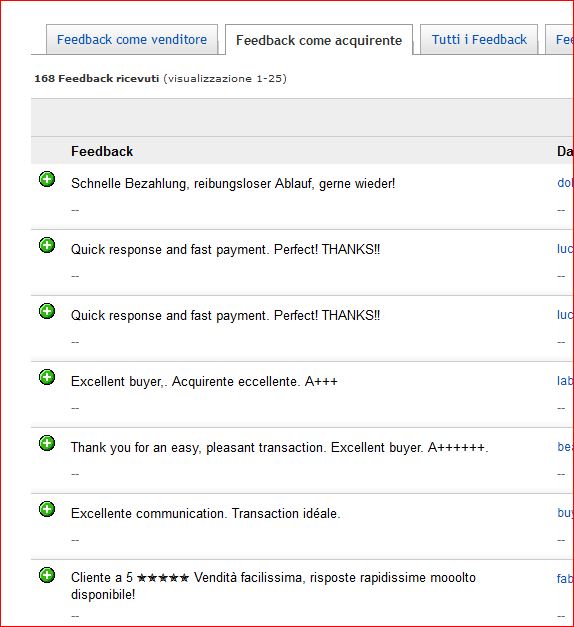
Task: Open user link starting with bea
Action: (x=565, y=447)
